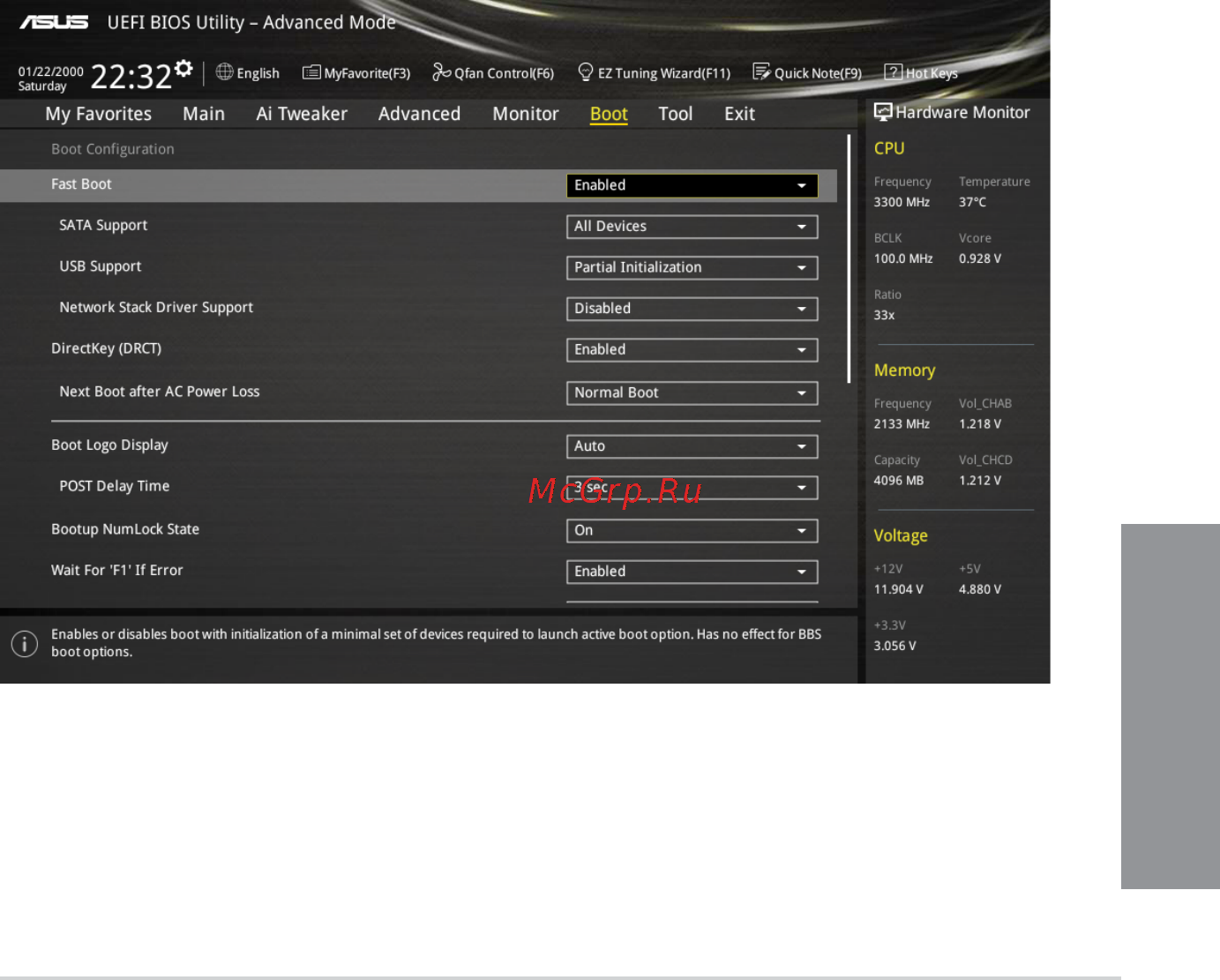Click Qfan Control(F6) label
This screenshot has width=1220, height=980.
pyautogui.click(x=504, y=73)
